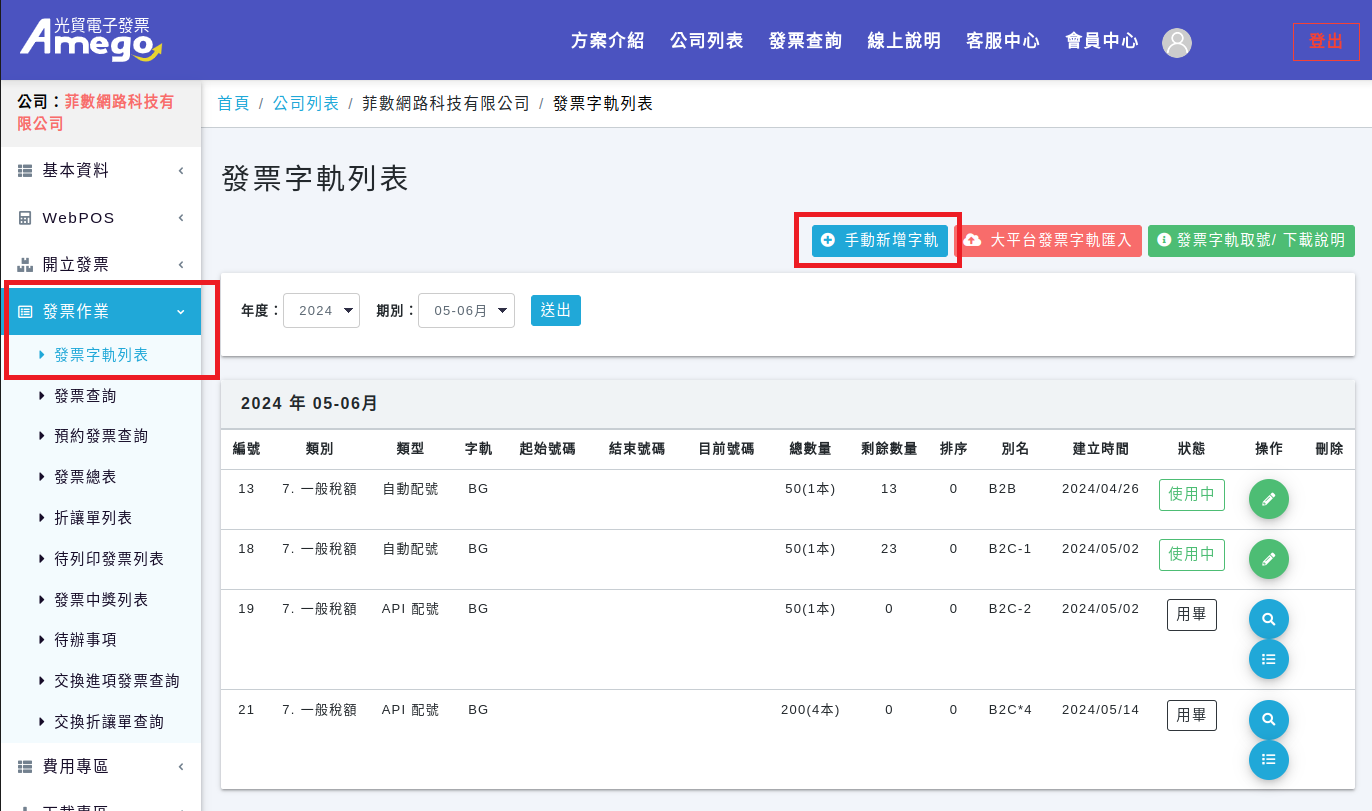The image size is (1372, 811).
Task: Click total quantity 200(4本)
Action: click(810, 710)
